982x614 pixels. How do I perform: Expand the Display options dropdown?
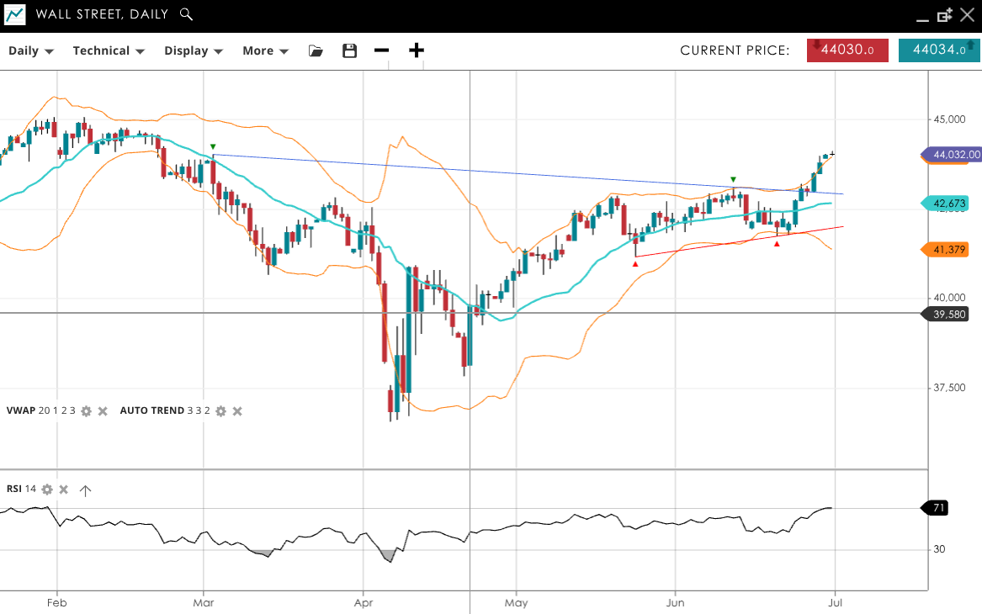[193, 51]
